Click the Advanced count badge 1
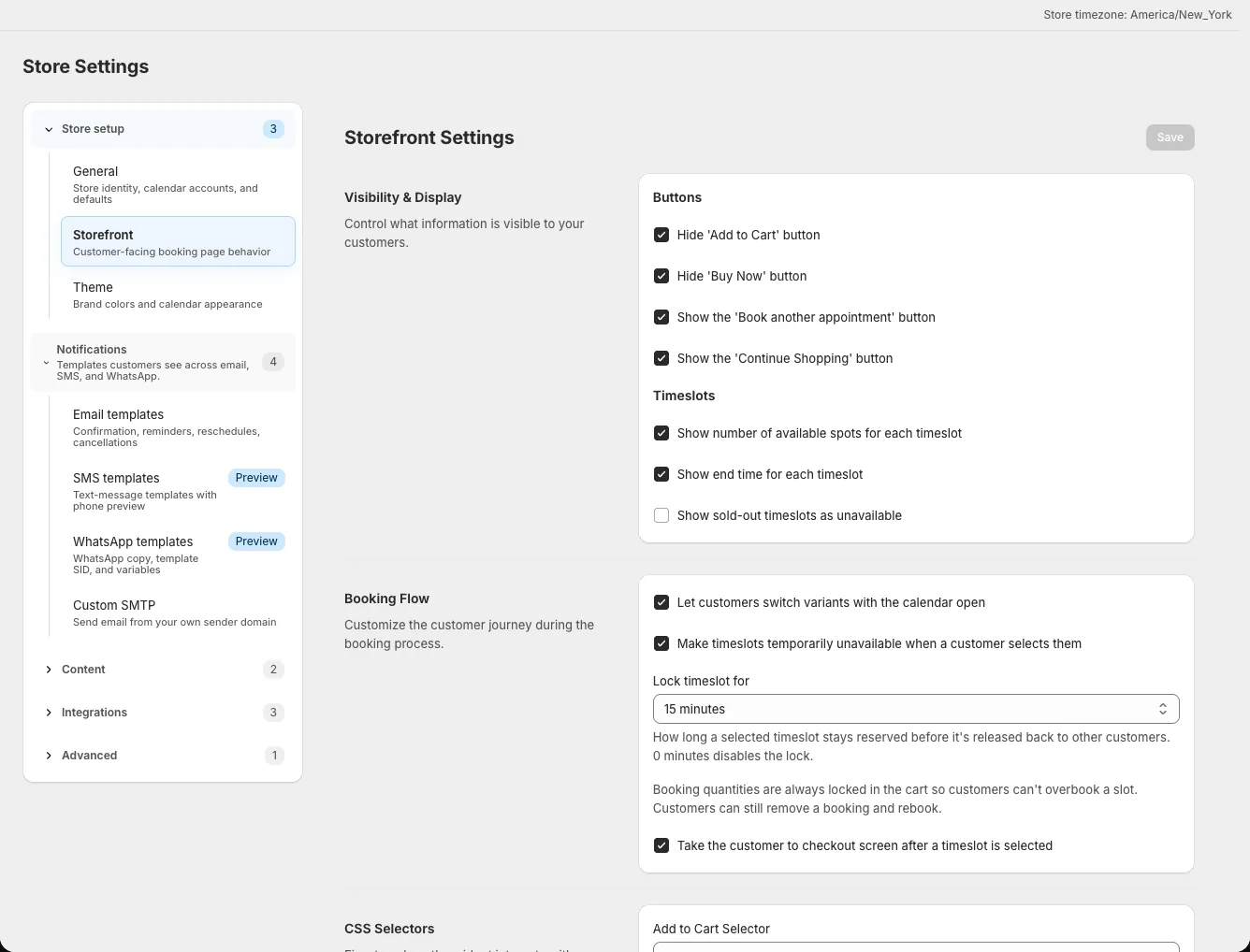The width and height of the screenshot is (1250, 952). tap(274, 756)
